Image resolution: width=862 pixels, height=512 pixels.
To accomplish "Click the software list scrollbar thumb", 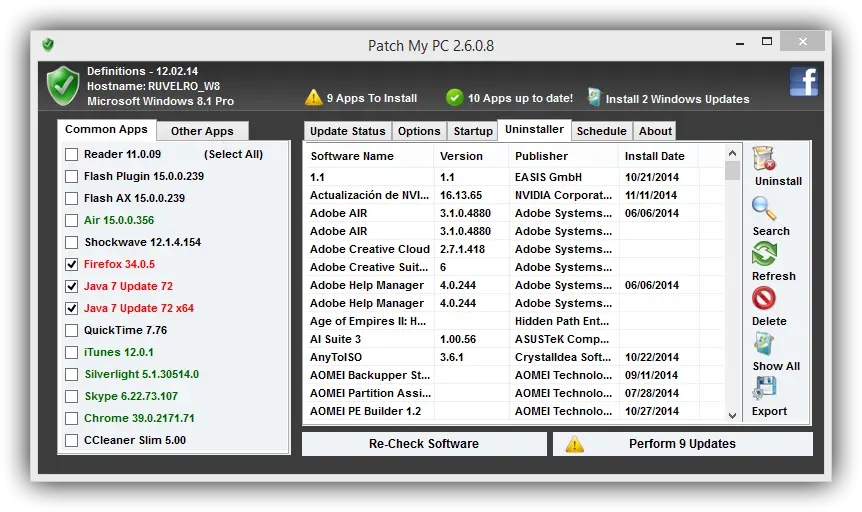I will coord(732,170).
